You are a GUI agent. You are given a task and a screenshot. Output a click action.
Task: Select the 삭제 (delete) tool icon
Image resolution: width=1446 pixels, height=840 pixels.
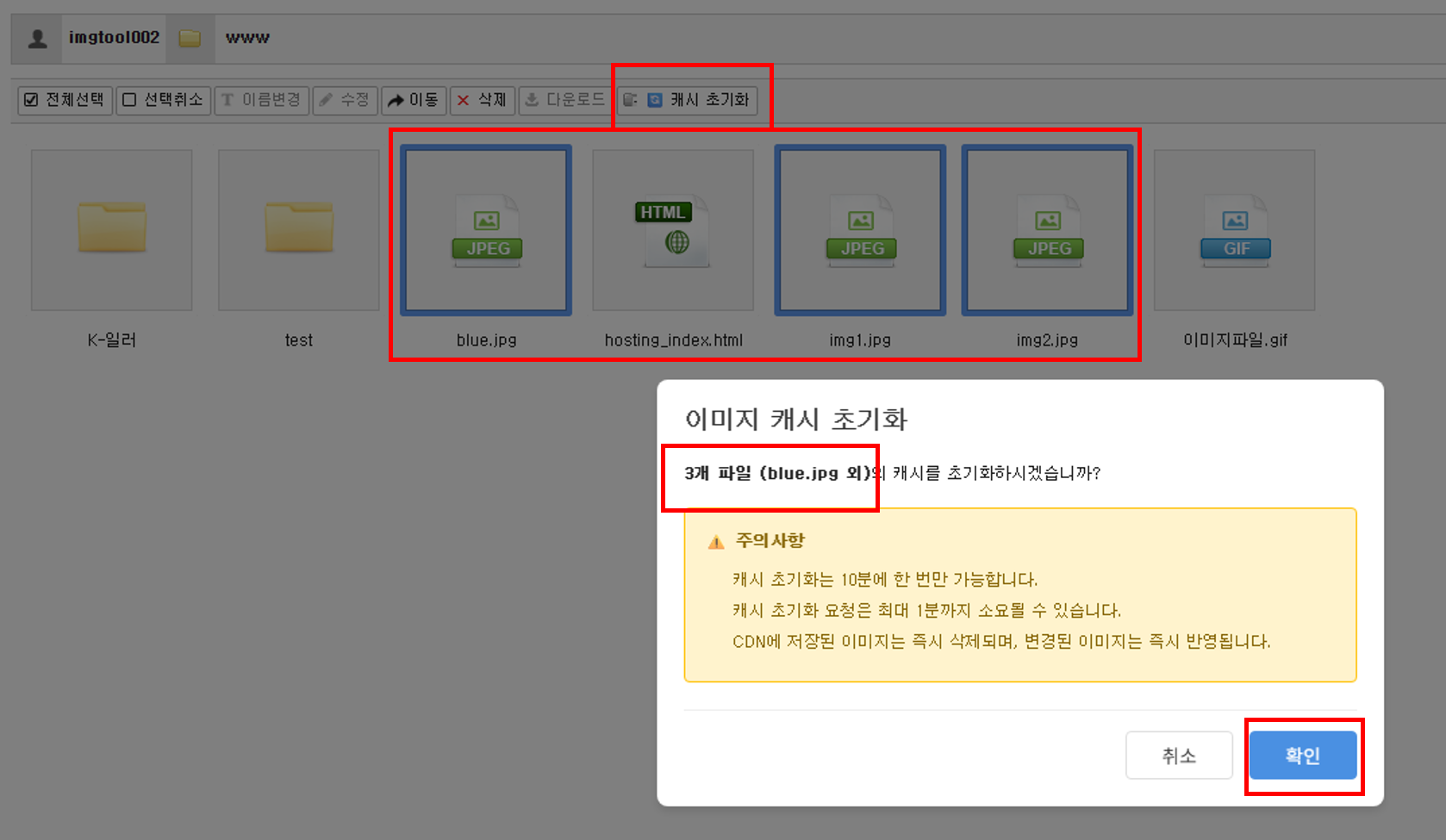(465, 100)
